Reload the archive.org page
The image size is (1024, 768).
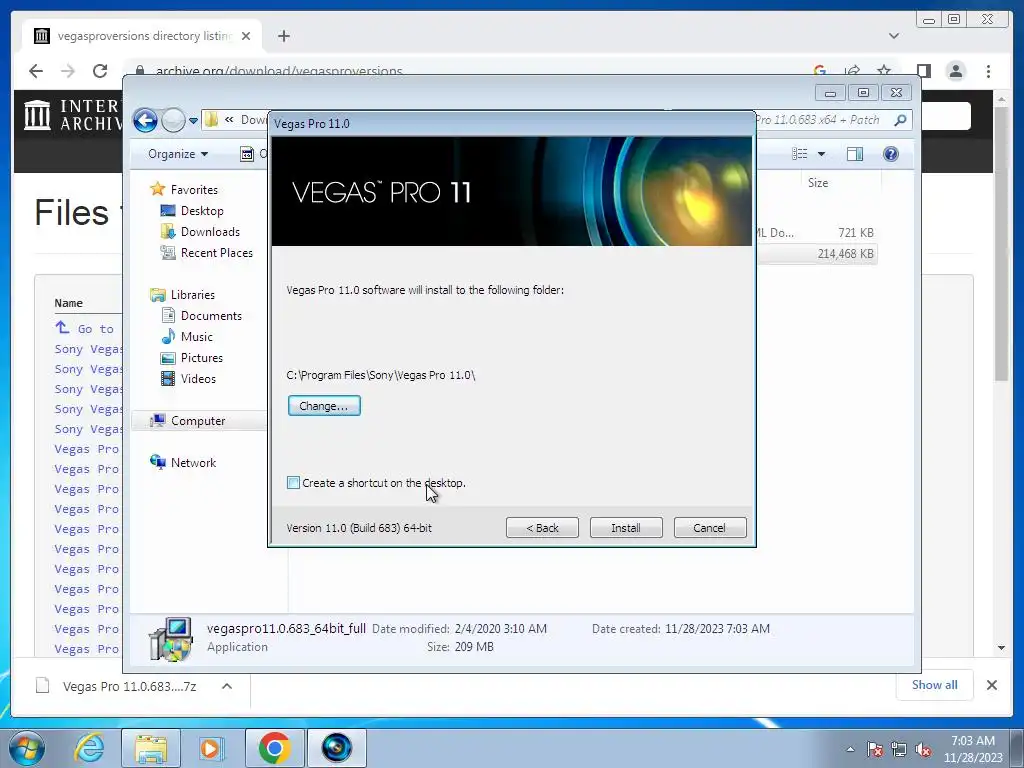(100, 71)
